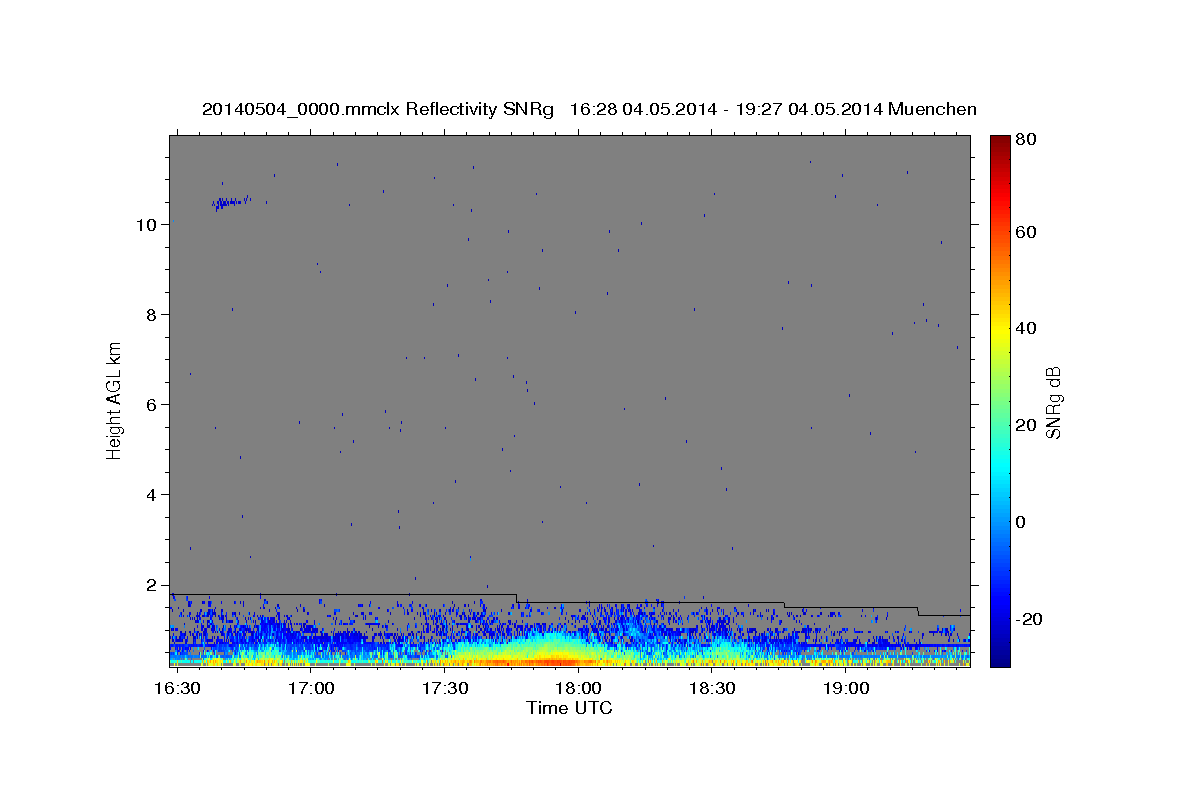This screenshot has width=1200, height=800.
Task: Click the 17:30 time tick label
Action: [445, 689]
